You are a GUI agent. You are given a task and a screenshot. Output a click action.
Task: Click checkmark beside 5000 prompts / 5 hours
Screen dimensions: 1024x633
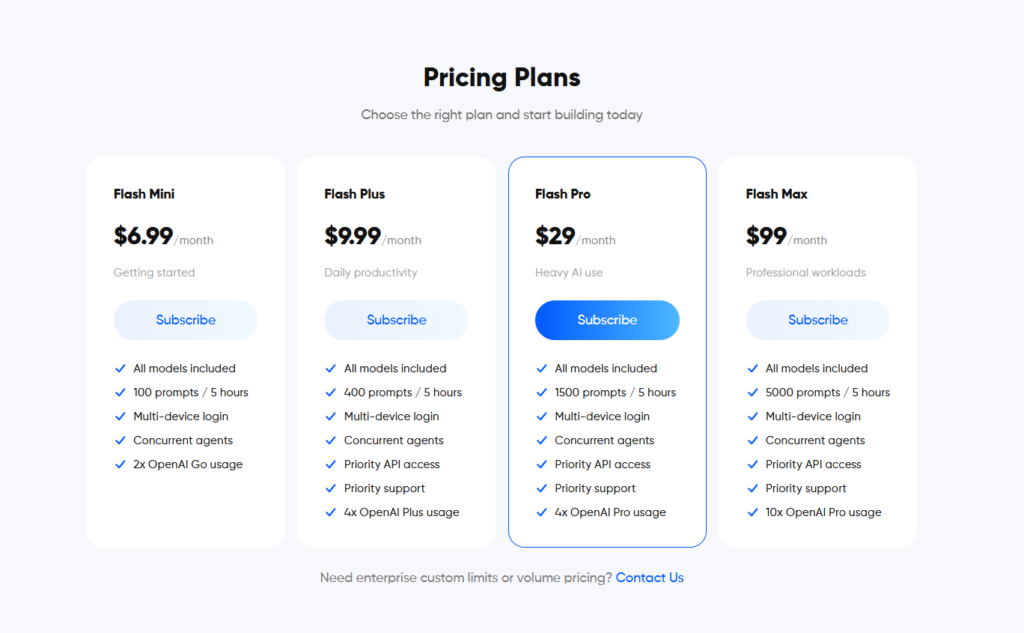[753, 393]
